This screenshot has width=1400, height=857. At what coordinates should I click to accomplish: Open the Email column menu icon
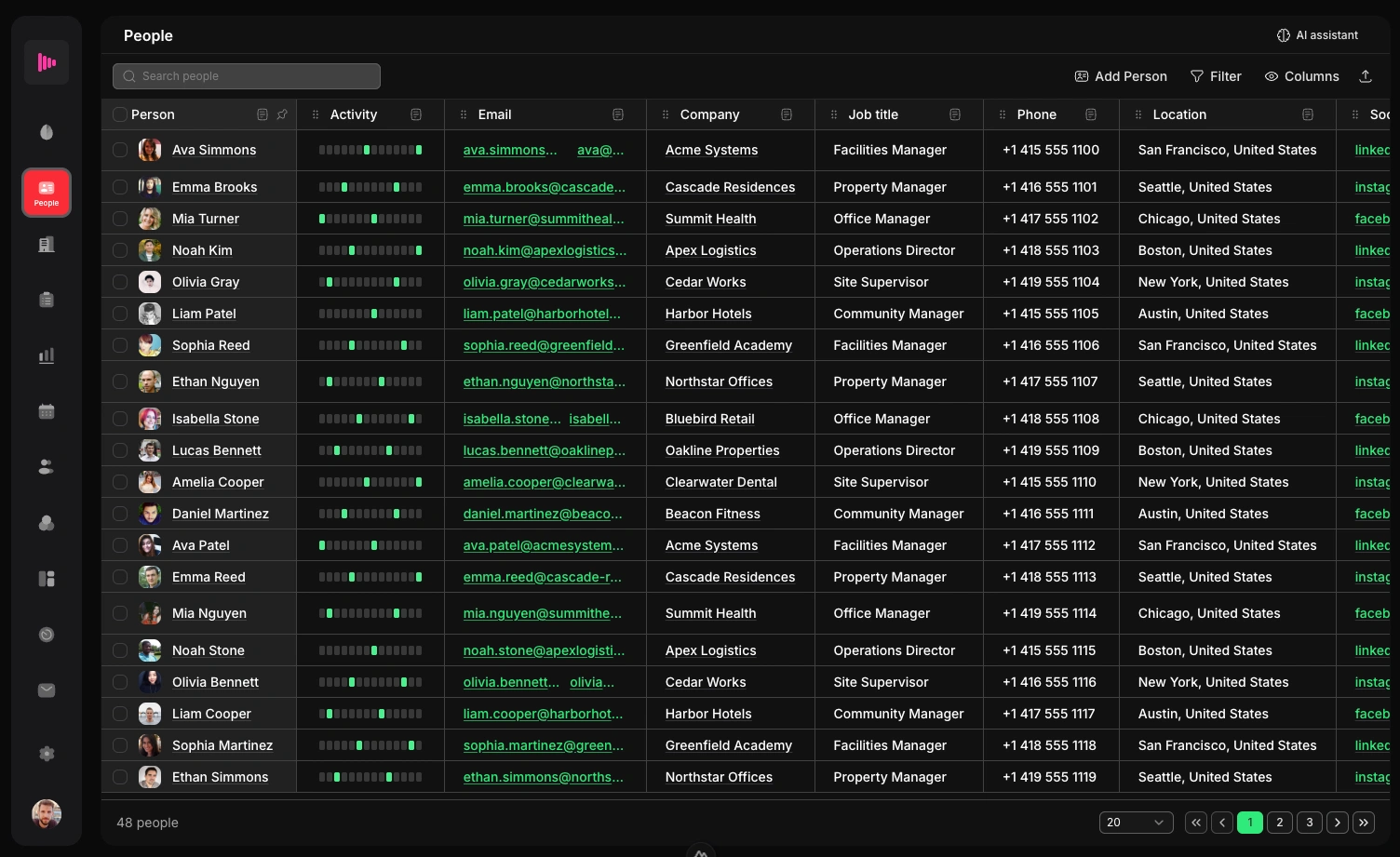point(618,114)
